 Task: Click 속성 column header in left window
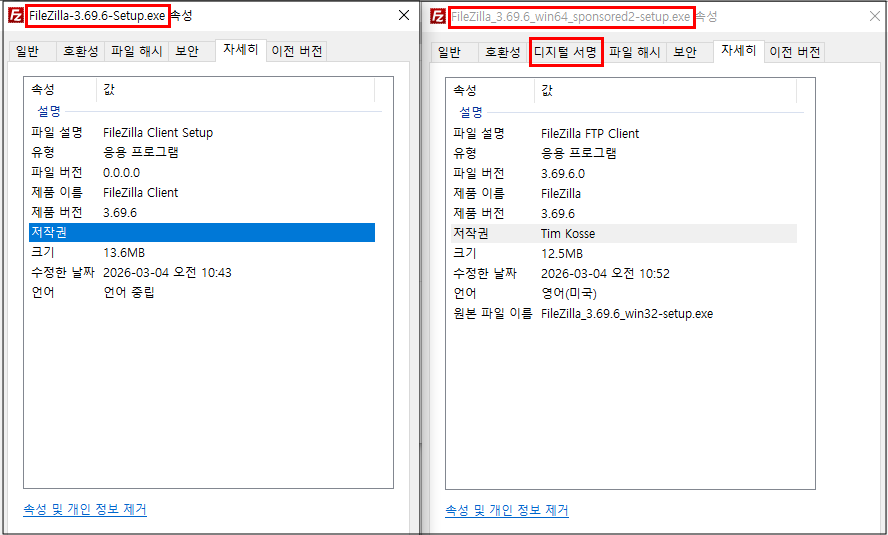point(62,89)
